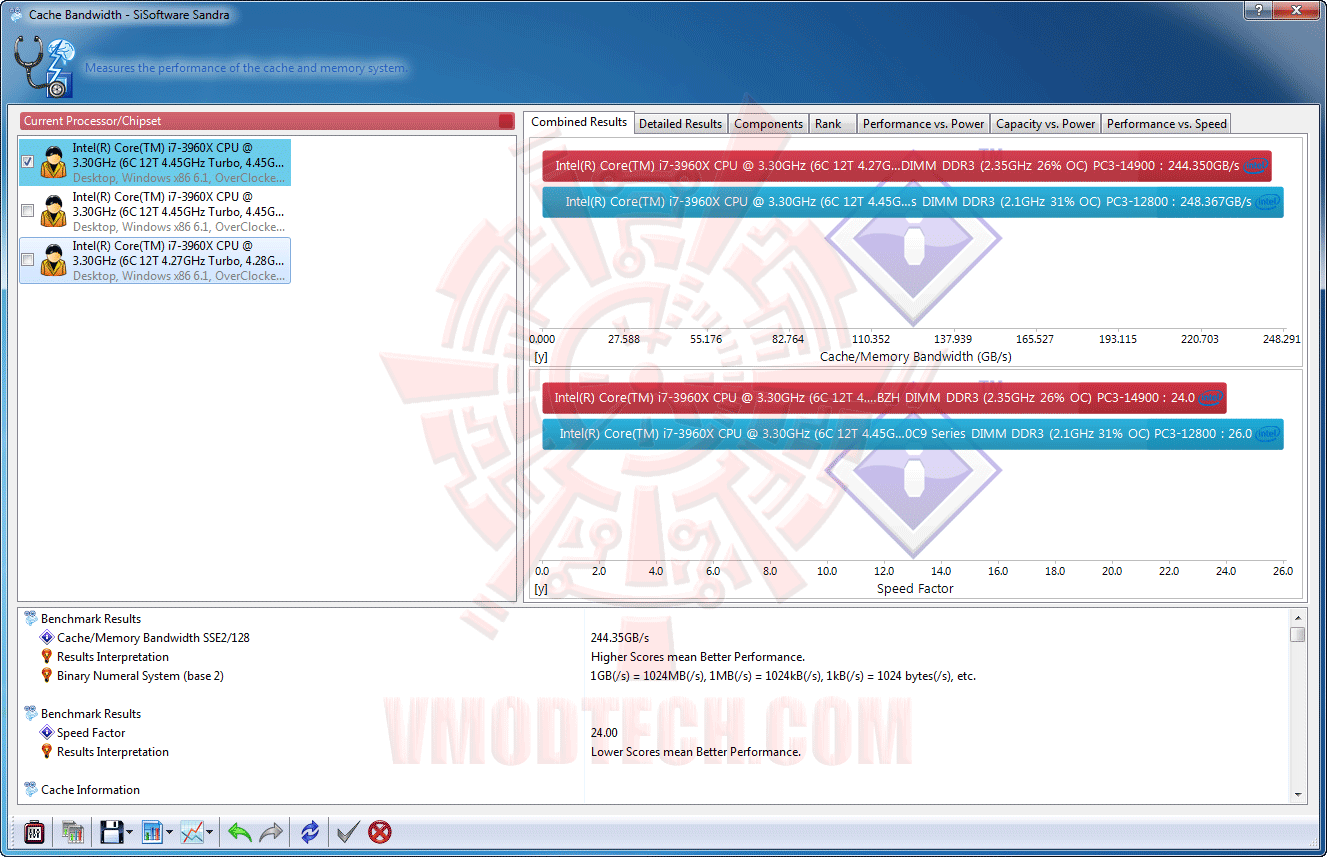Click the Intel logo on the 26.0 bar
The height and width of the screenshot is (857, 1327).
pyautogui.click(x=1268, y=434)
